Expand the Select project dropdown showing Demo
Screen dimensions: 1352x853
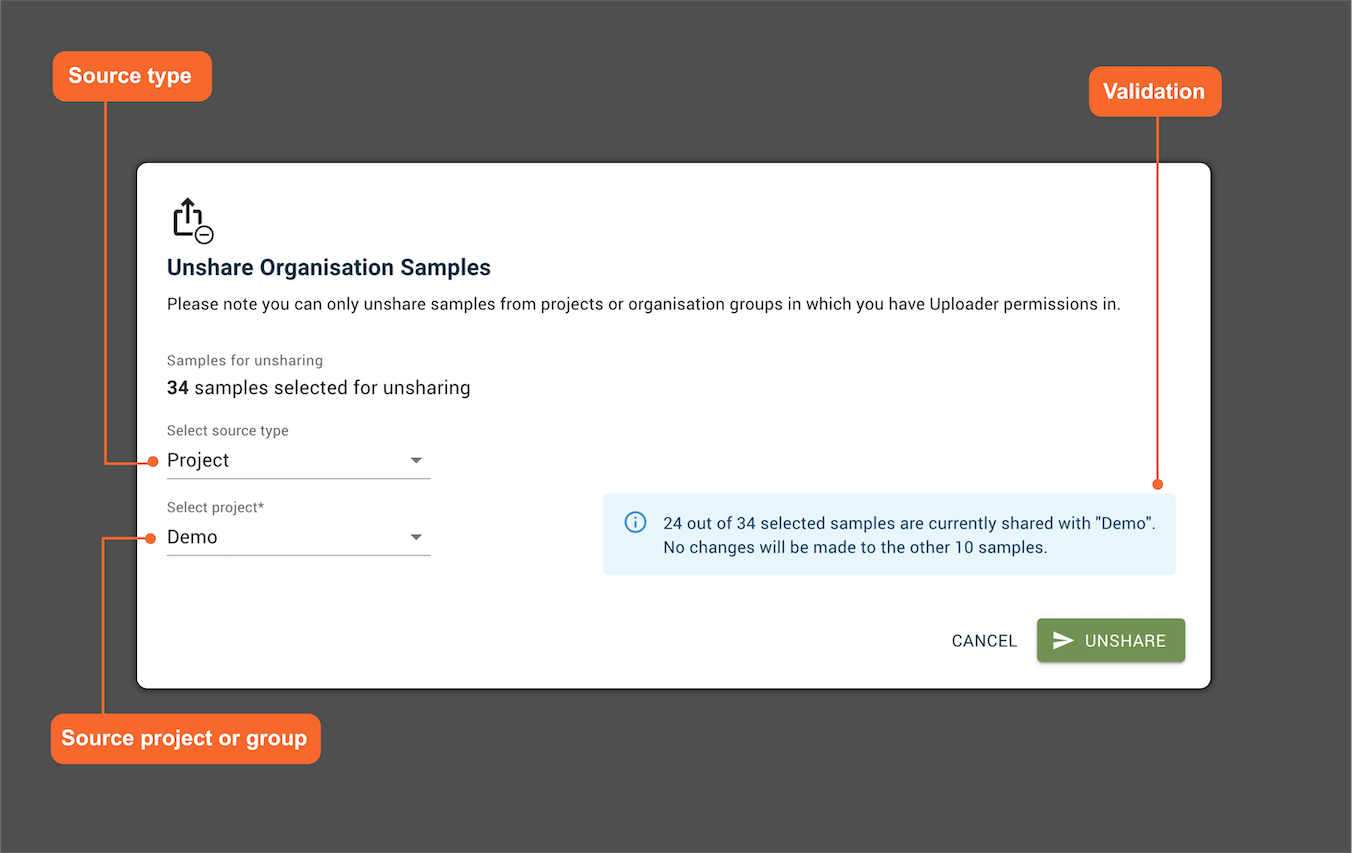pyautogui.click(x=416, y=537)
